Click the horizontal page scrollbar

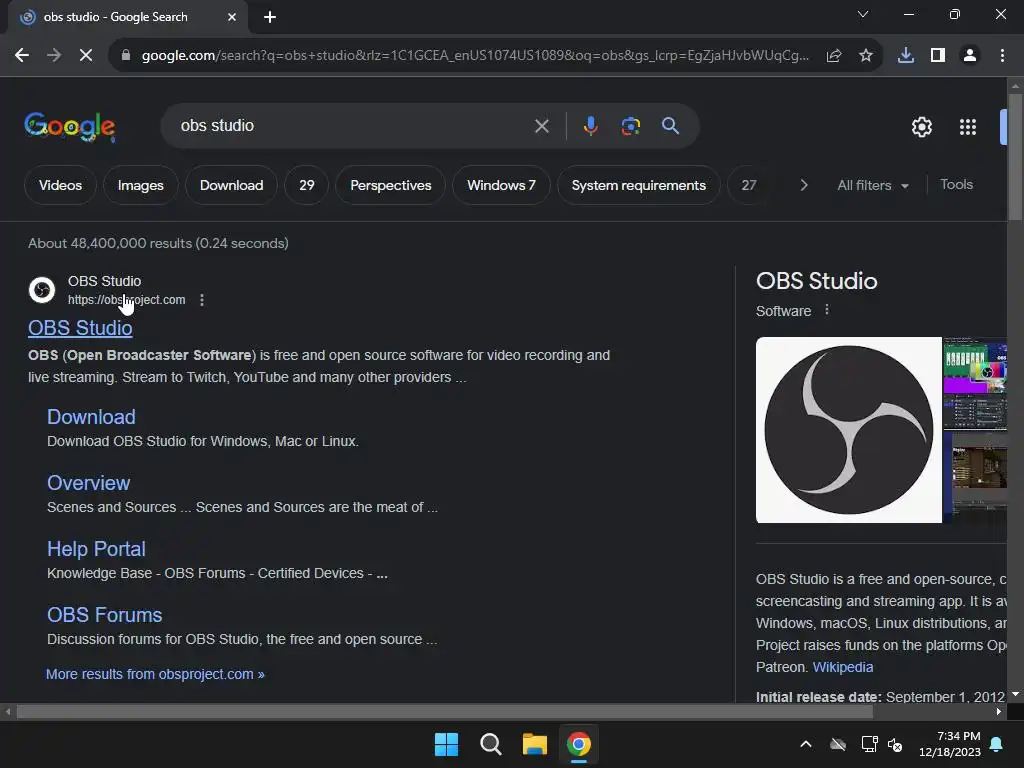click(x=444, y=712)
